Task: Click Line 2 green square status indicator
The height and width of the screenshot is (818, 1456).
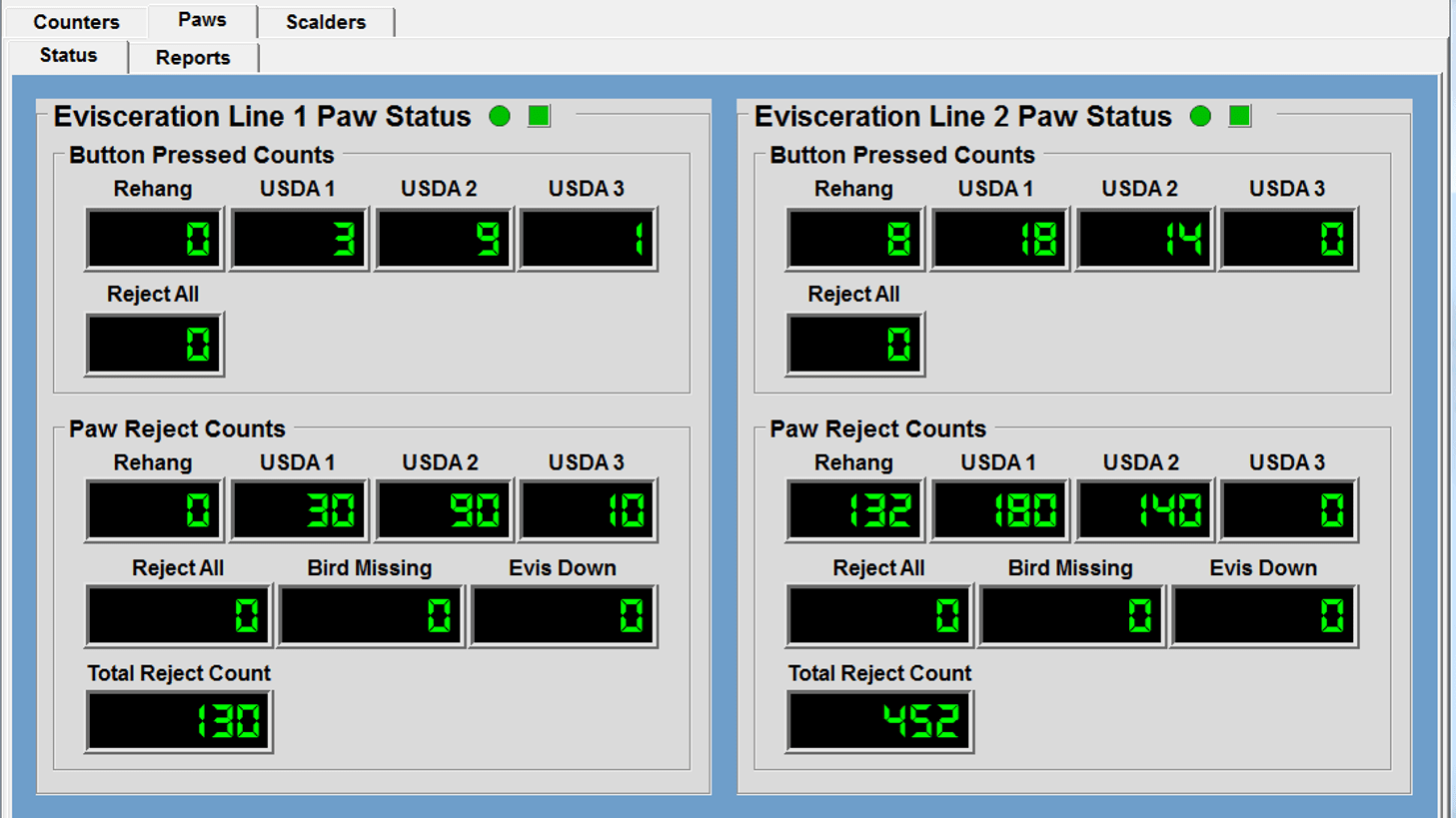Action: [x=1240, y=116]
